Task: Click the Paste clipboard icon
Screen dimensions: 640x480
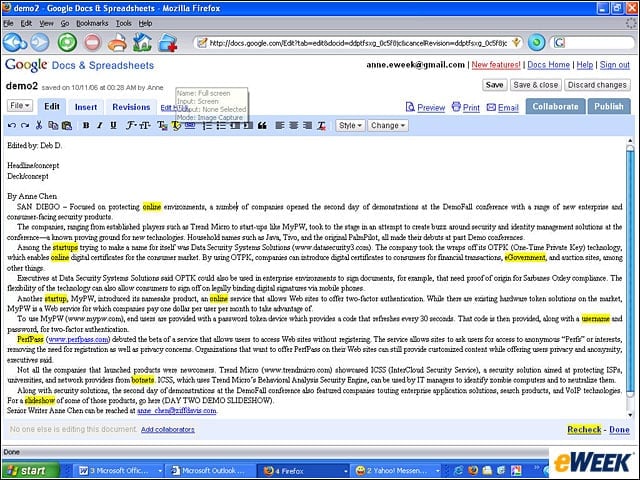Action: pos(67,125)
